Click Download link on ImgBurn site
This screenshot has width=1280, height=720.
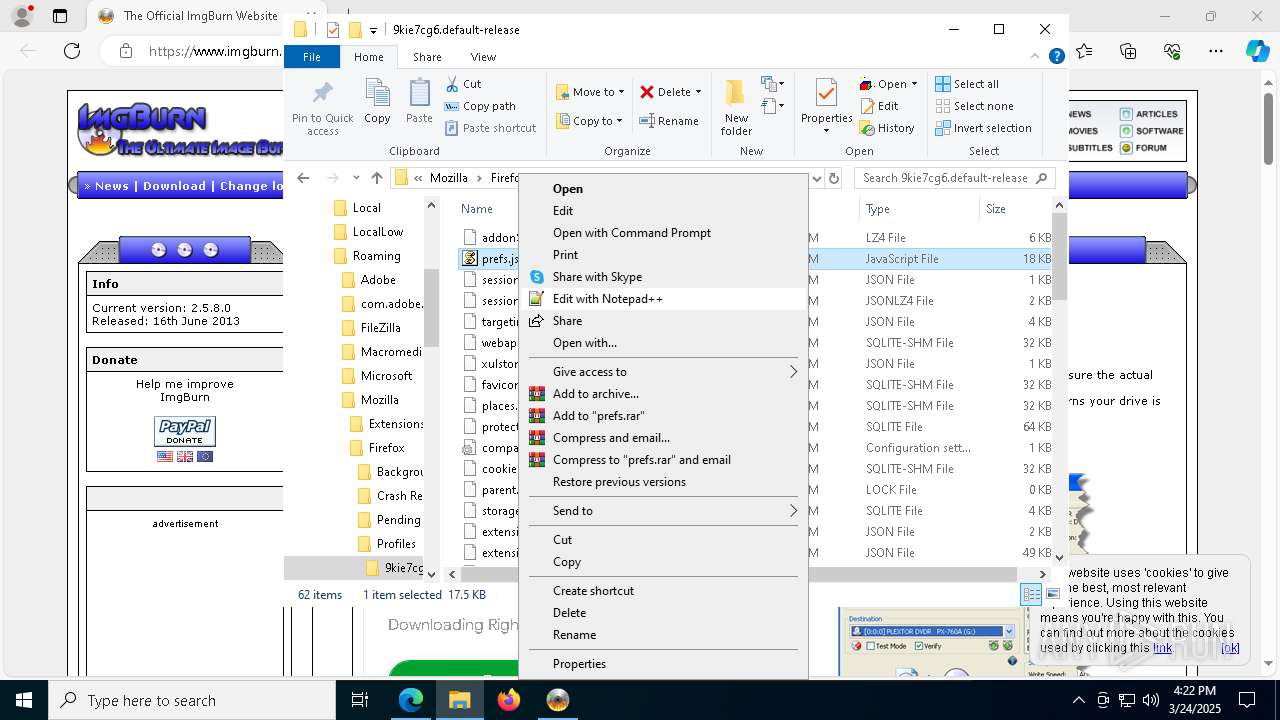174,186
